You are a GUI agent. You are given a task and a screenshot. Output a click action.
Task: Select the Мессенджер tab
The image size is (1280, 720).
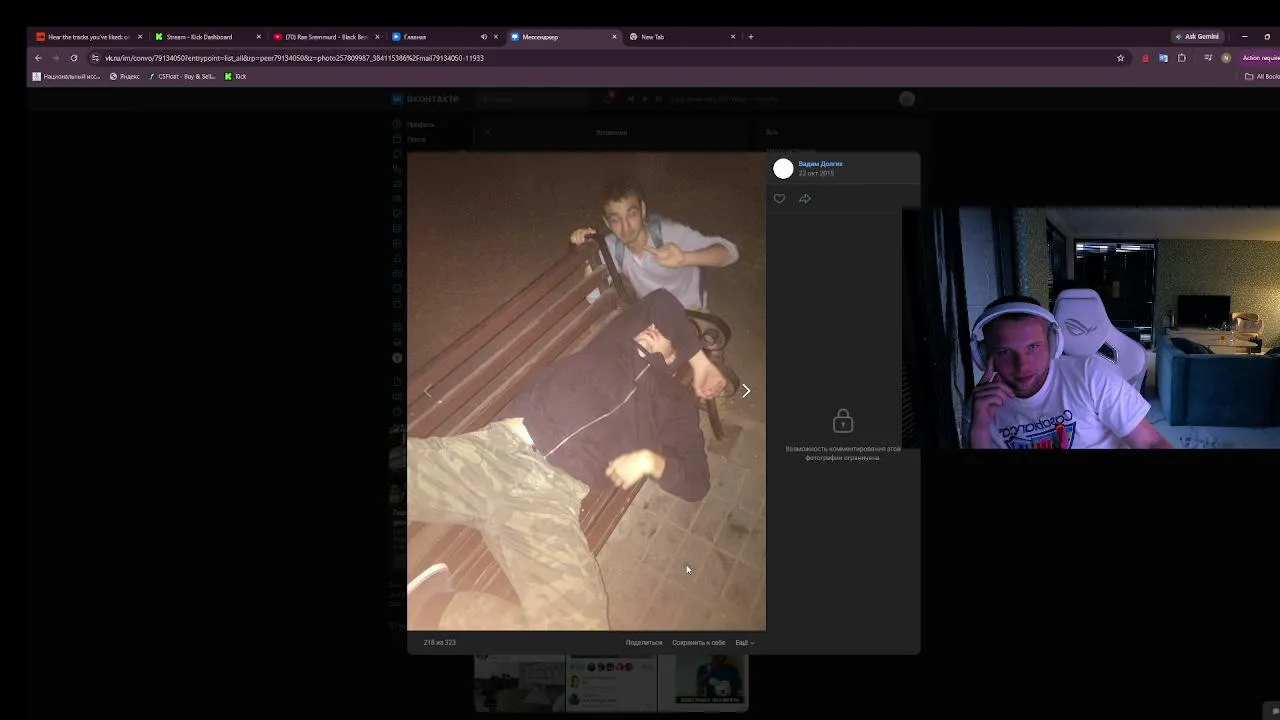point(563,37)
